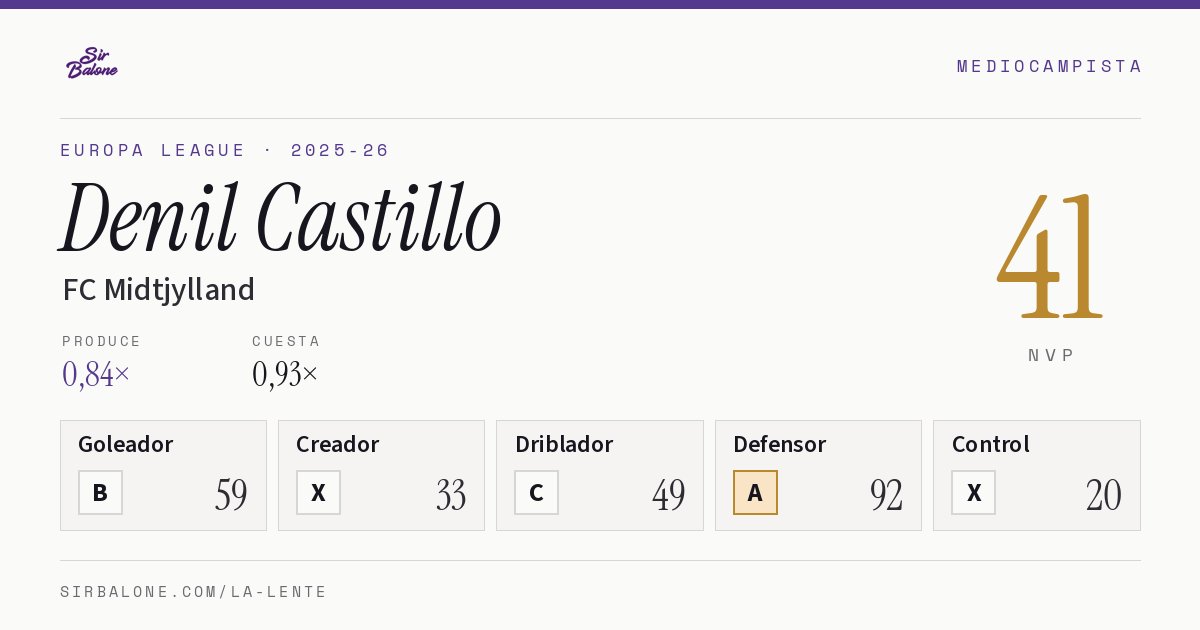Click the Control score 20

click(1104, 494)
